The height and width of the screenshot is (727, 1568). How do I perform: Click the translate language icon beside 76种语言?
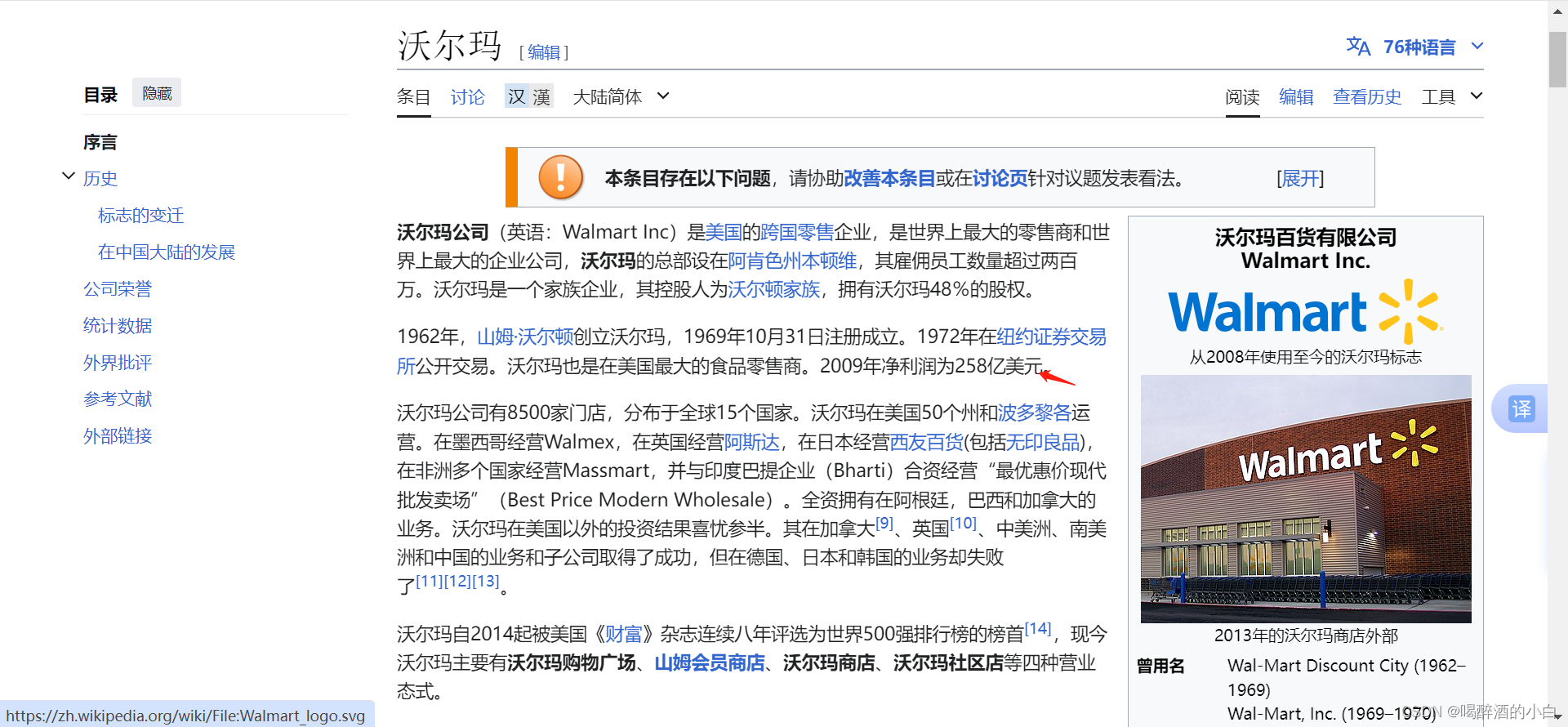pyautogui.click(x=1358, y=47)
